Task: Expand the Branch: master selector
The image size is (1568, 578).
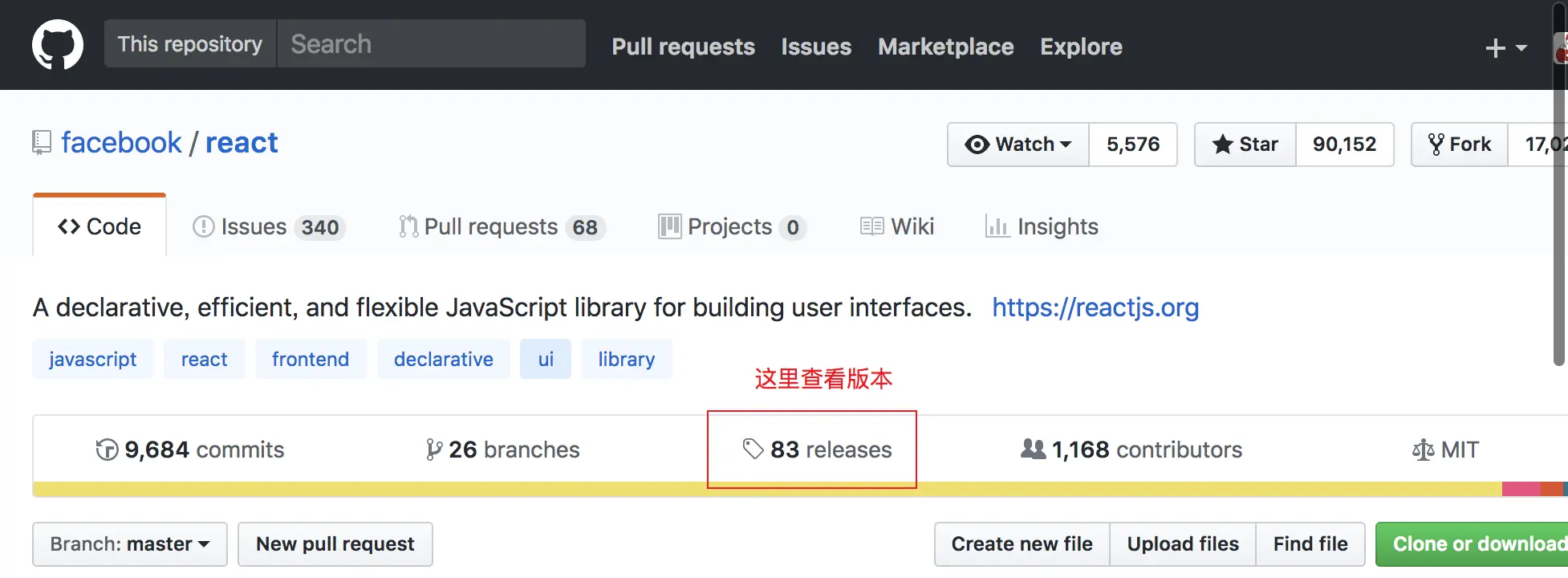Action: pos(130,544)
